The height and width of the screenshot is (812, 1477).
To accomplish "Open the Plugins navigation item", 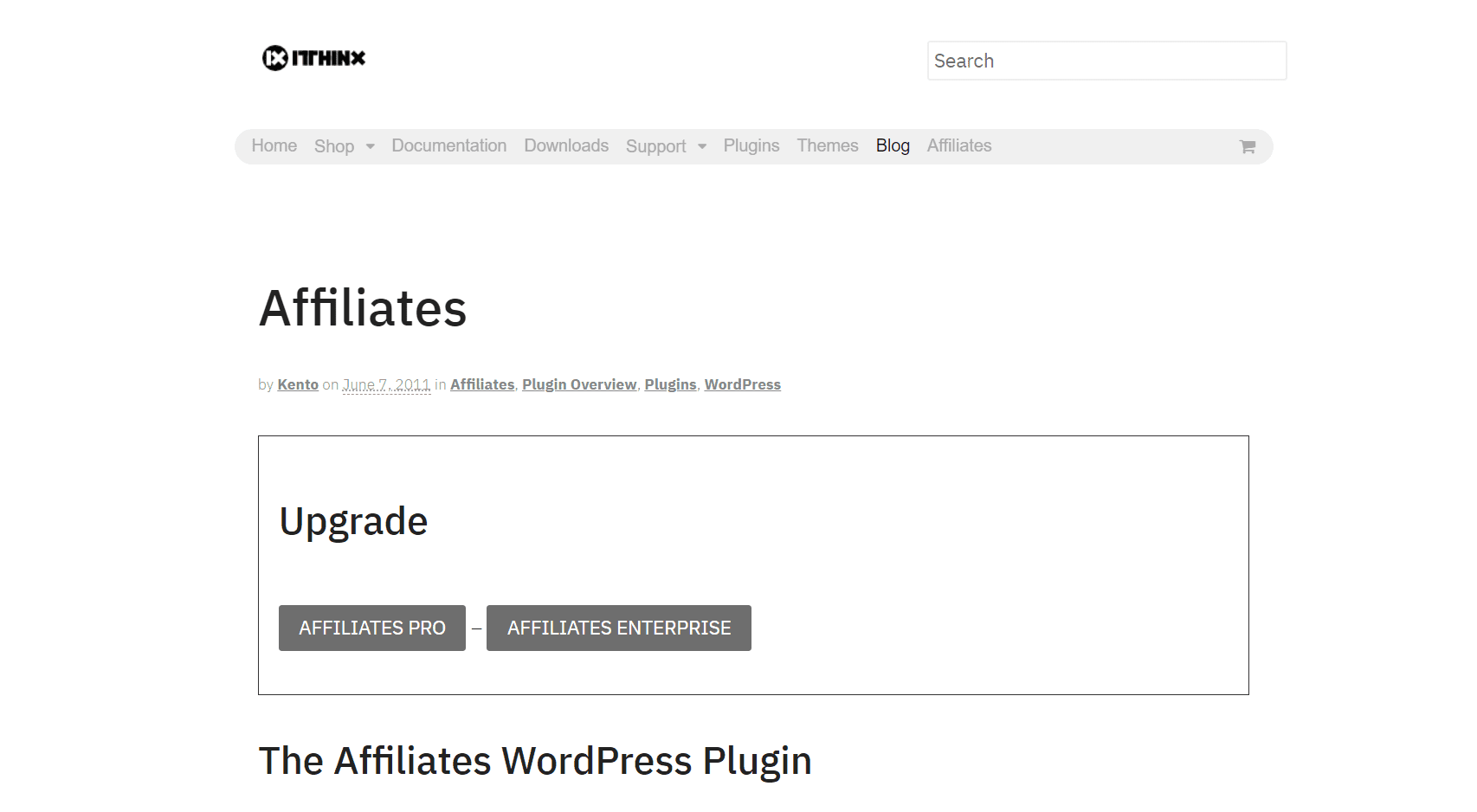I will tap(751, 145).
